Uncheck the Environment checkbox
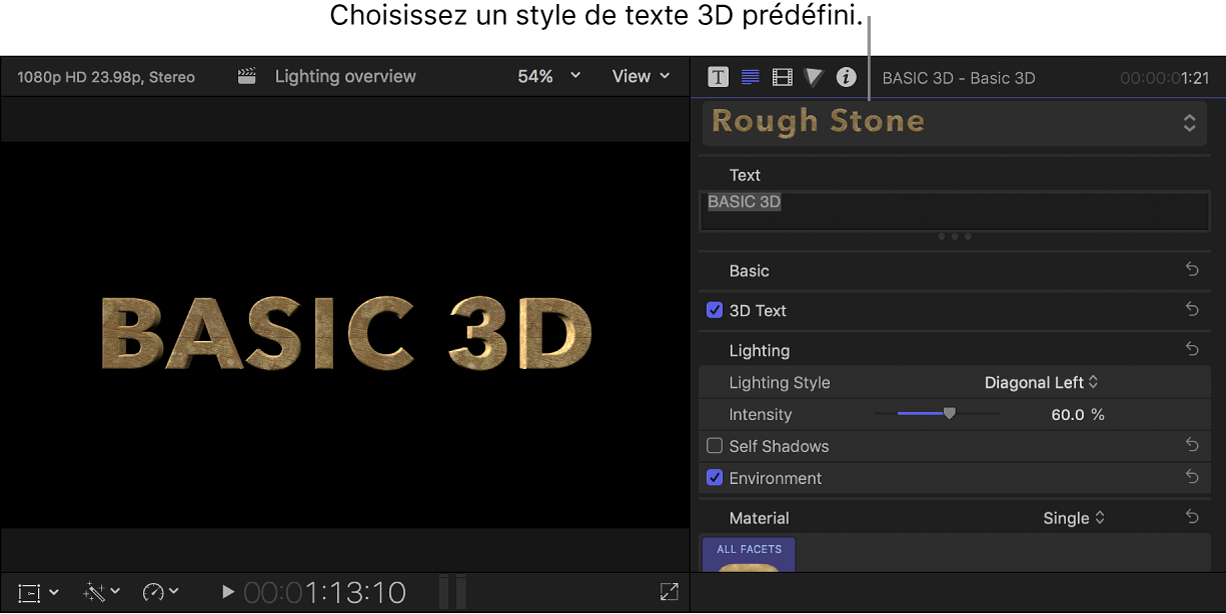Screen dimensions: 1226x614 714,478
